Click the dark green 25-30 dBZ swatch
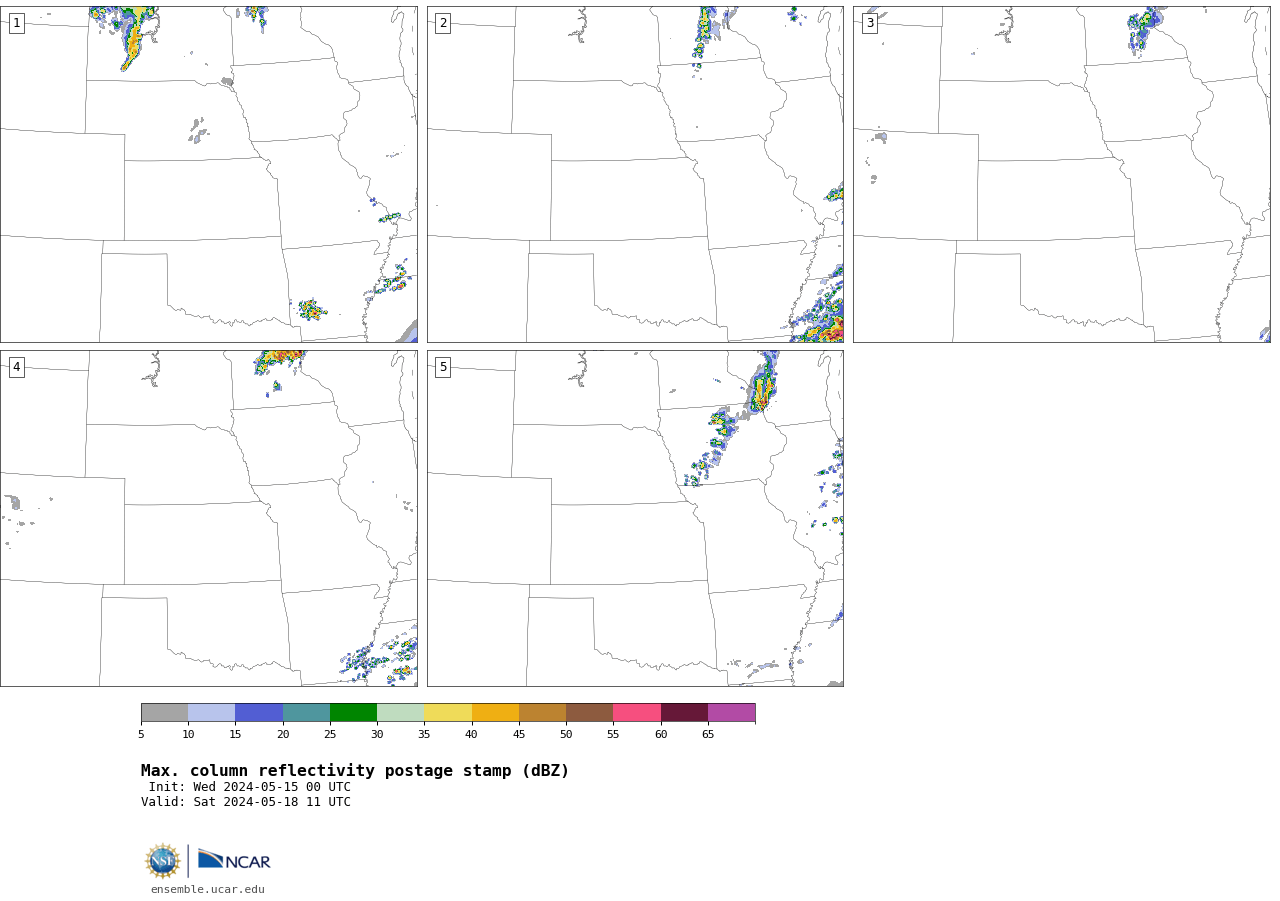Viewport: 1280px width, 901px height. coord(353,713)
